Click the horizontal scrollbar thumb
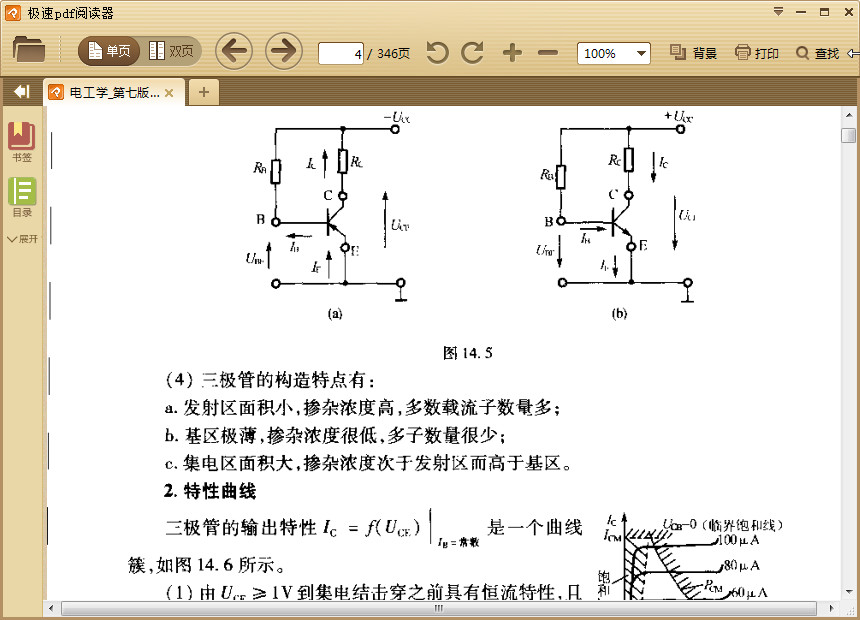The image size is (860, 620). tap(439, 608)
